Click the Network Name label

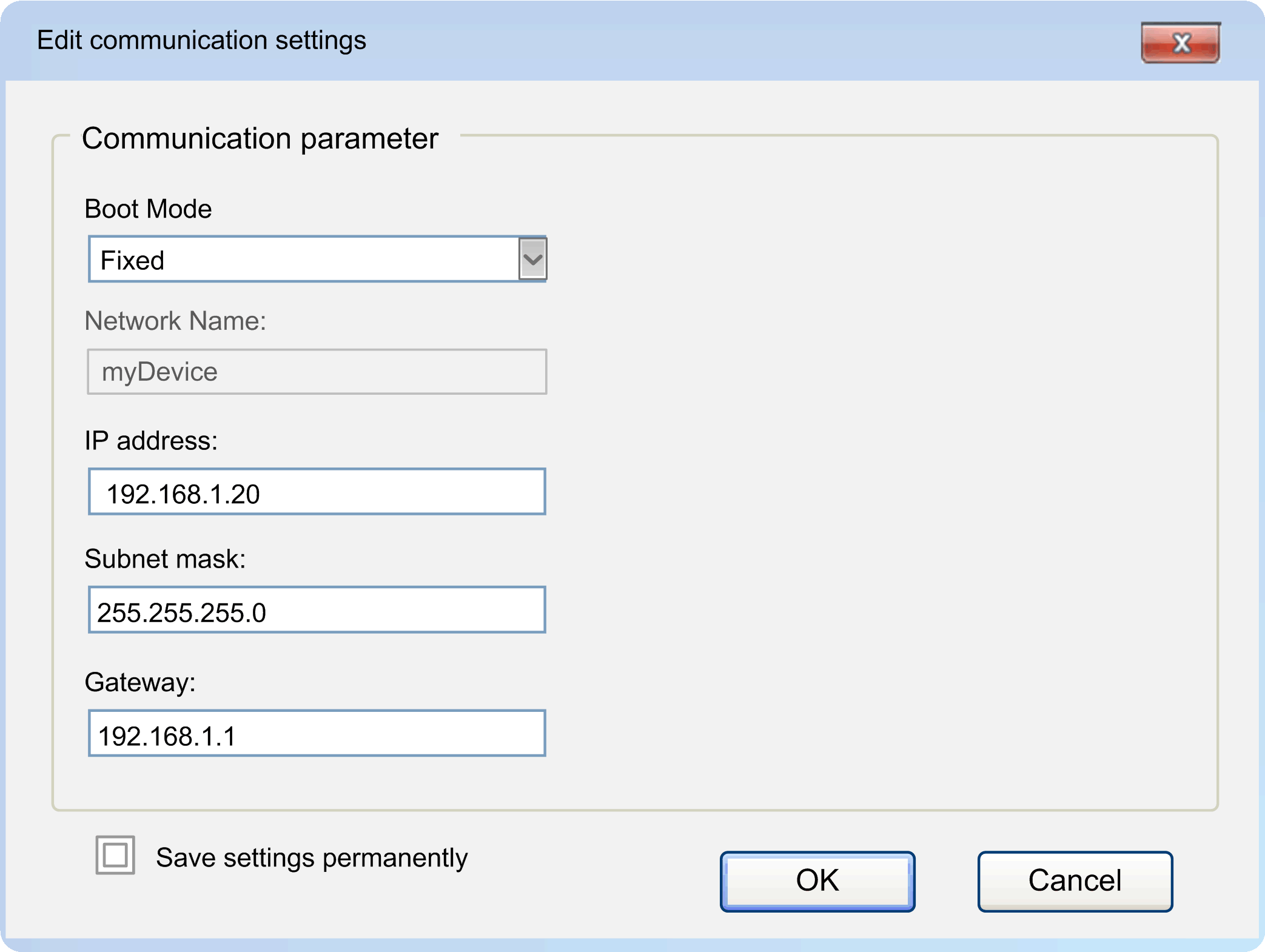pos(175,321)
